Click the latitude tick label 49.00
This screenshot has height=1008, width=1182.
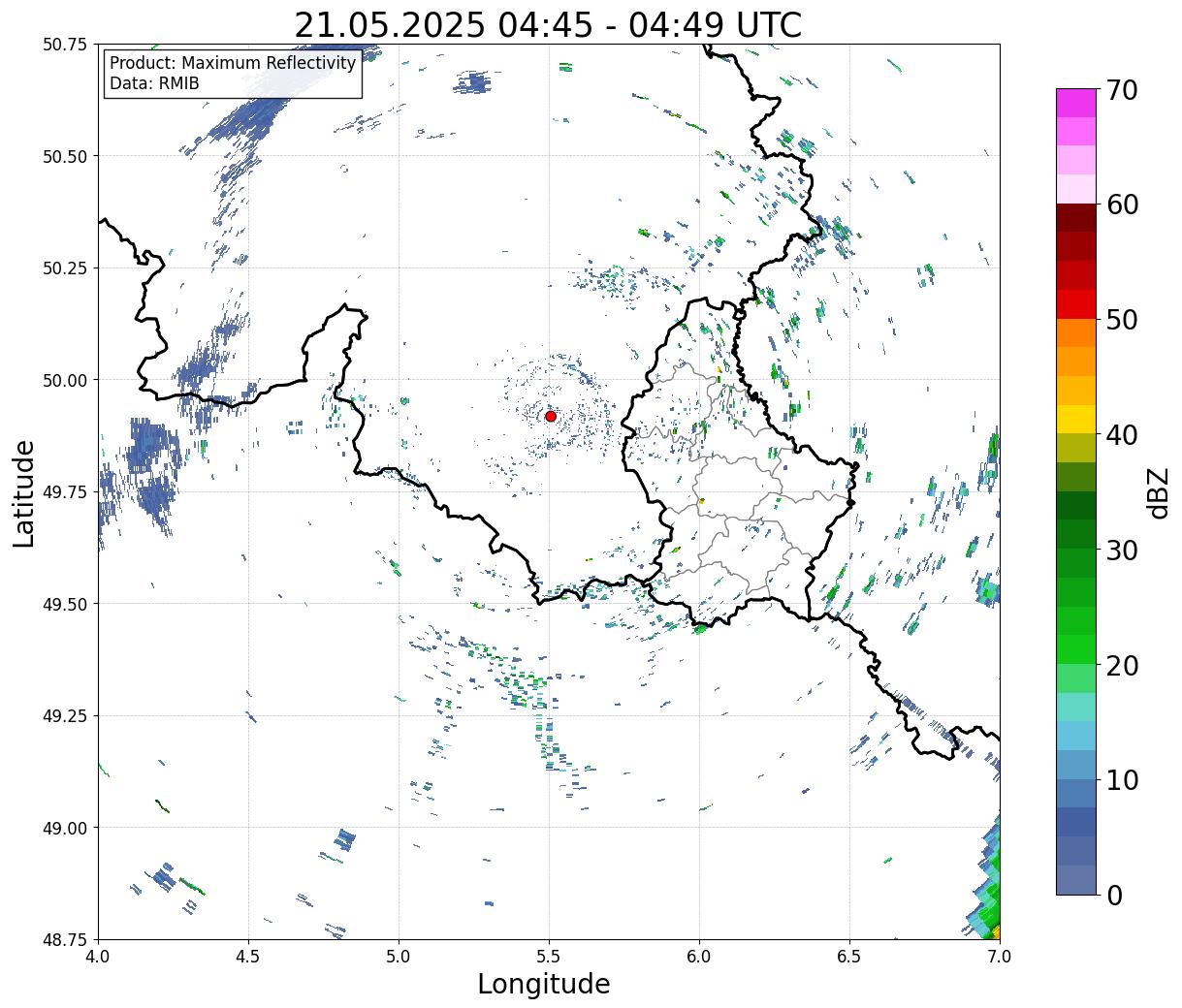(65, 828)
